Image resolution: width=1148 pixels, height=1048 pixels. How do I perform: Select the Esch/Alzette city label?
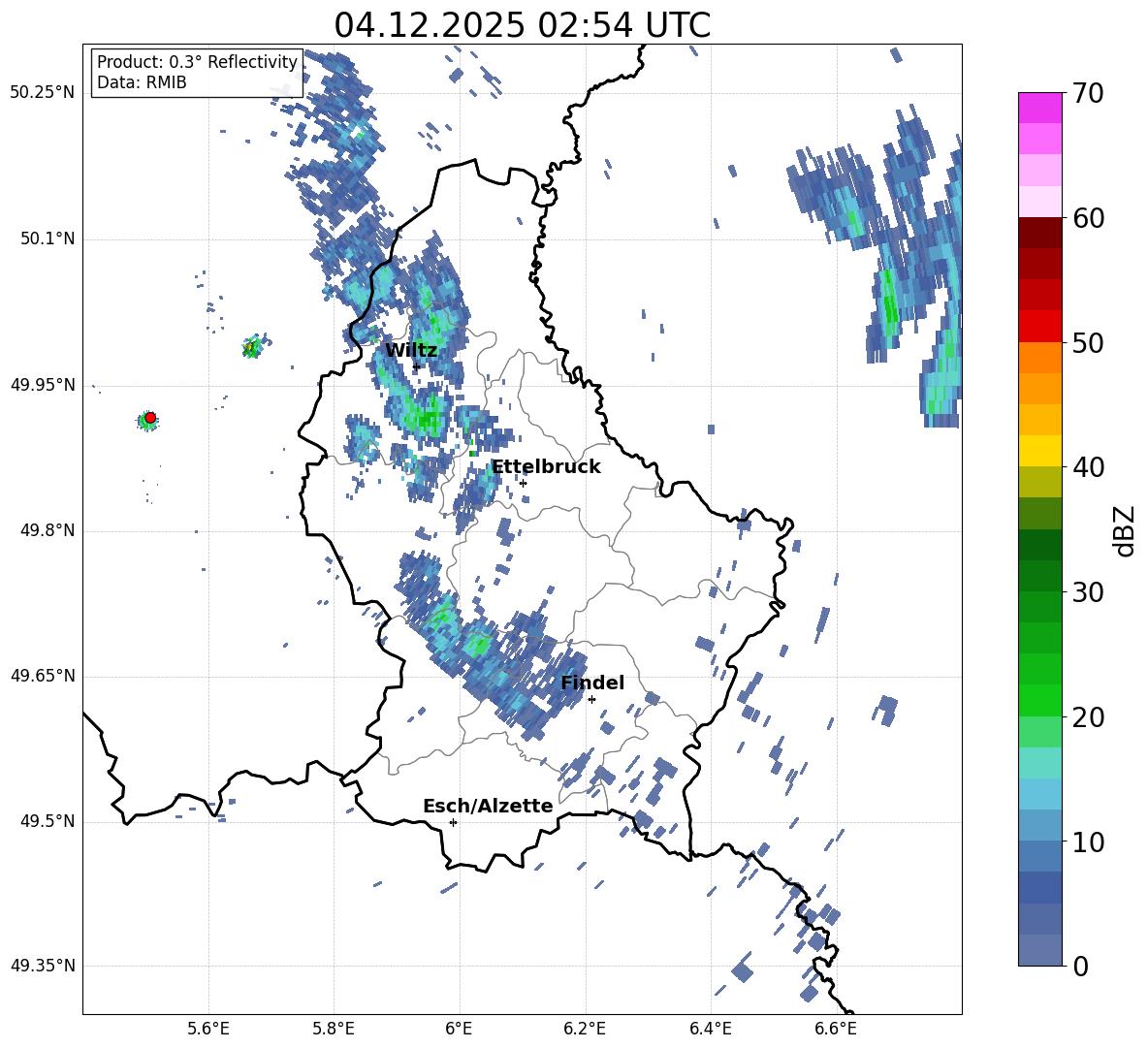pos(488,806)
